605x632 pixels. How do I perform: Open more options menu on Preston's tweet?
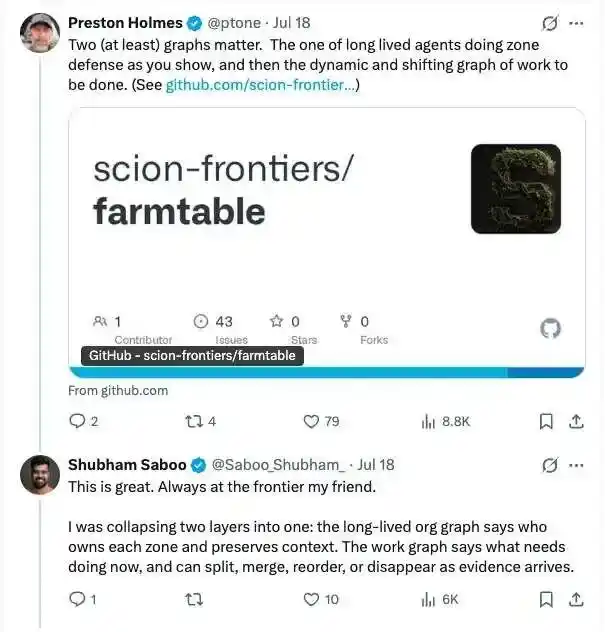(x=576, y=23)
